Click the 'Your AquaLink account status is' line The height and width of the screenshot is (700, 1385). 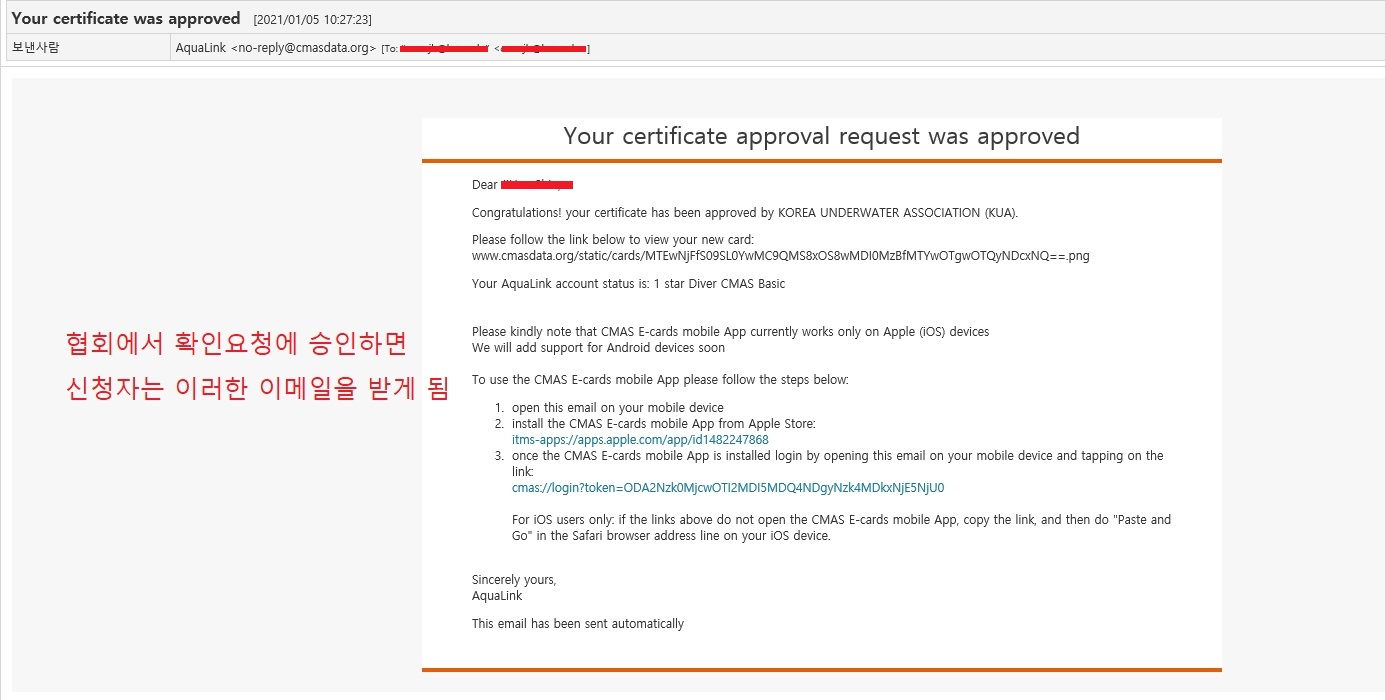[628, 284]
